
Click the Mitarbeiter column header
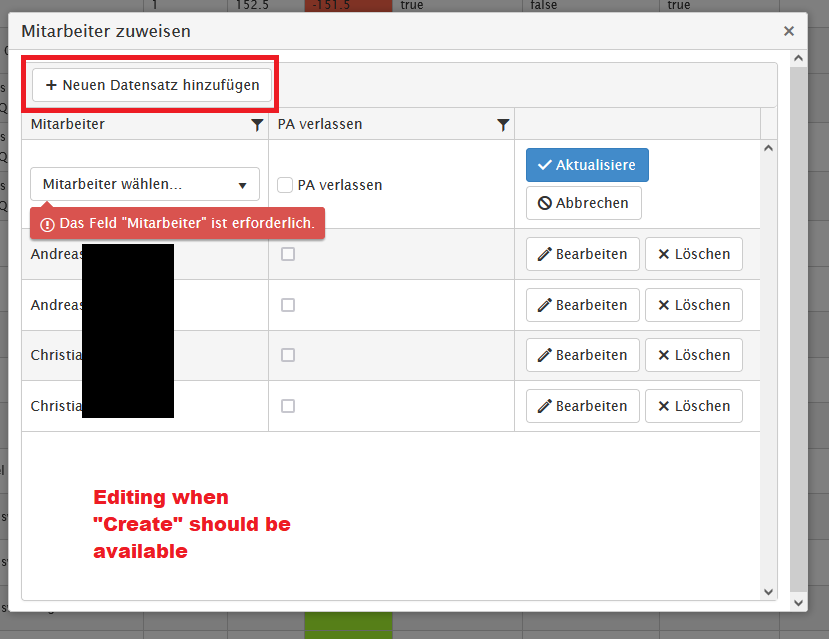click(x=68, y=125)
